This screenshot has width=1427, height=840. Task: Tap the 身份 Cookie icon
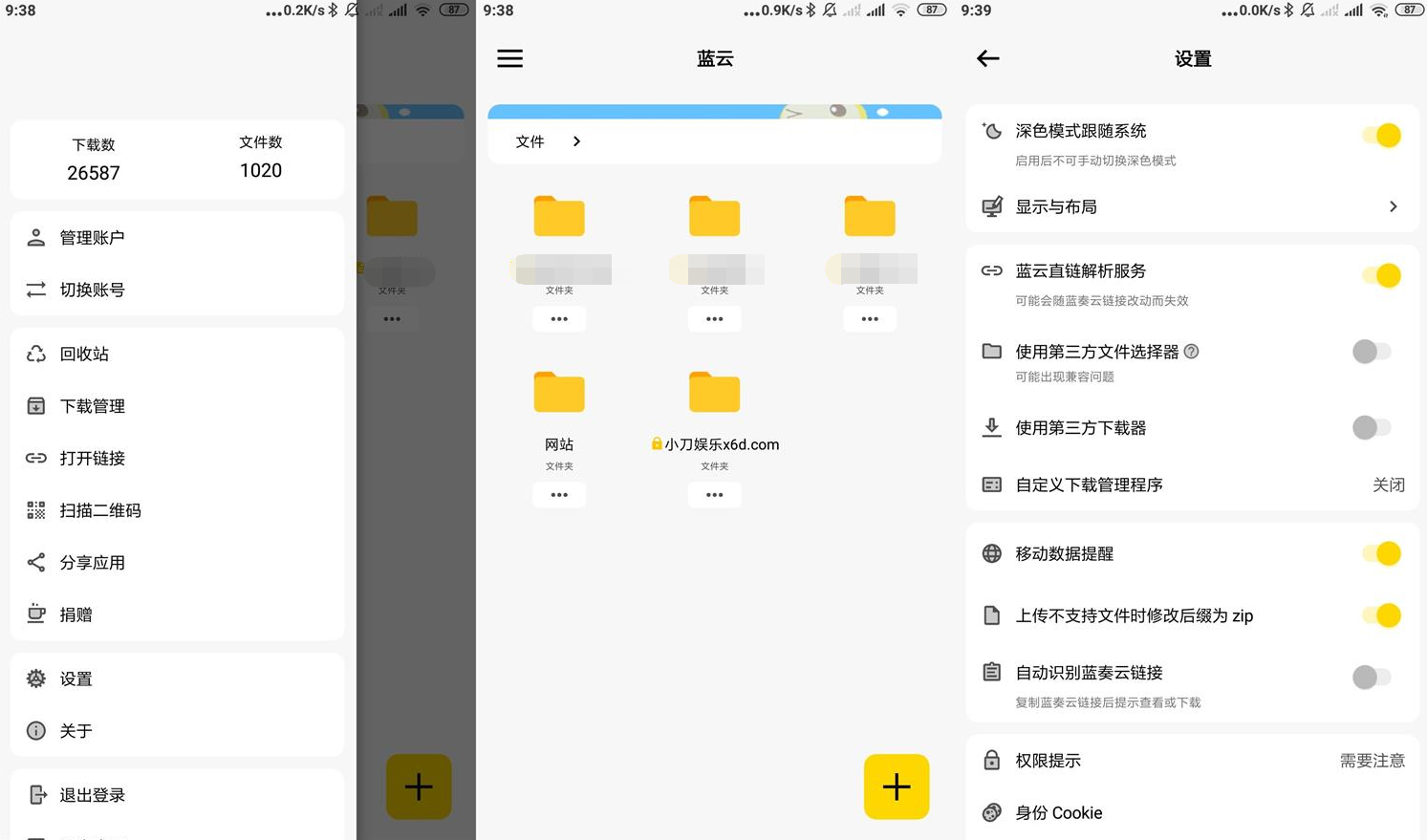(992, 812)
